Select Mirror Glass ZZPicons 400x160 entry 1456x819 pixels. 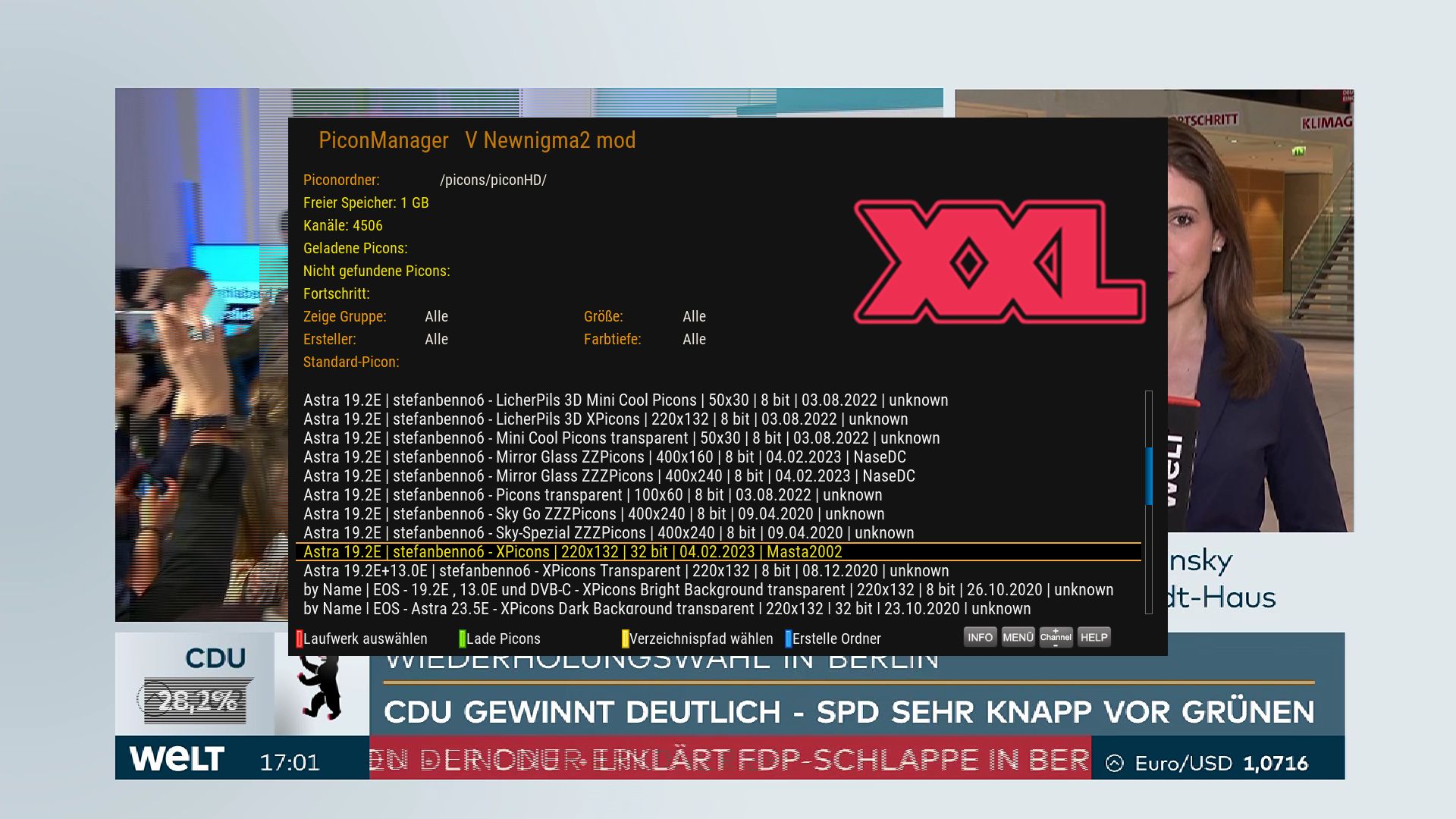click(604, 457)
